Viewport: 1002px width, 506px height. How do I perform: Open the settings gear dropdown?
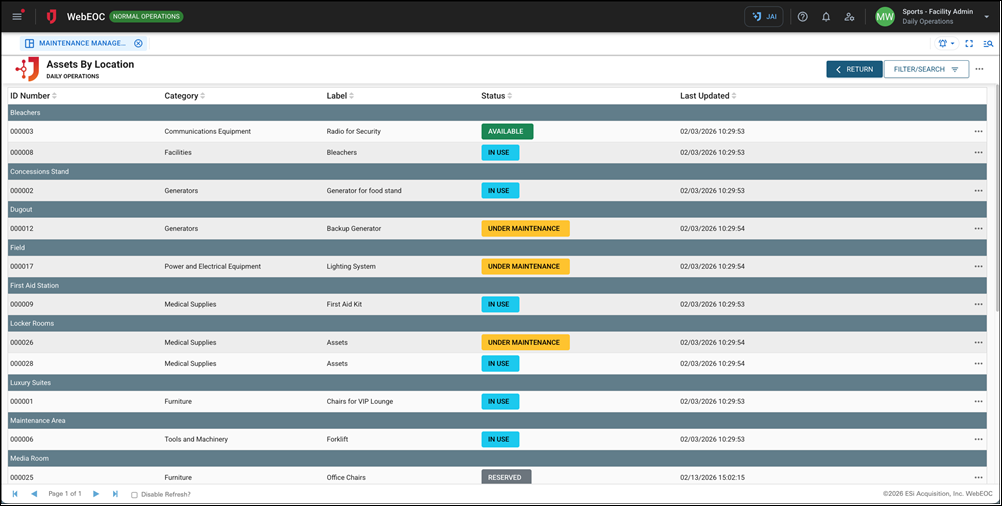point(945,44)
